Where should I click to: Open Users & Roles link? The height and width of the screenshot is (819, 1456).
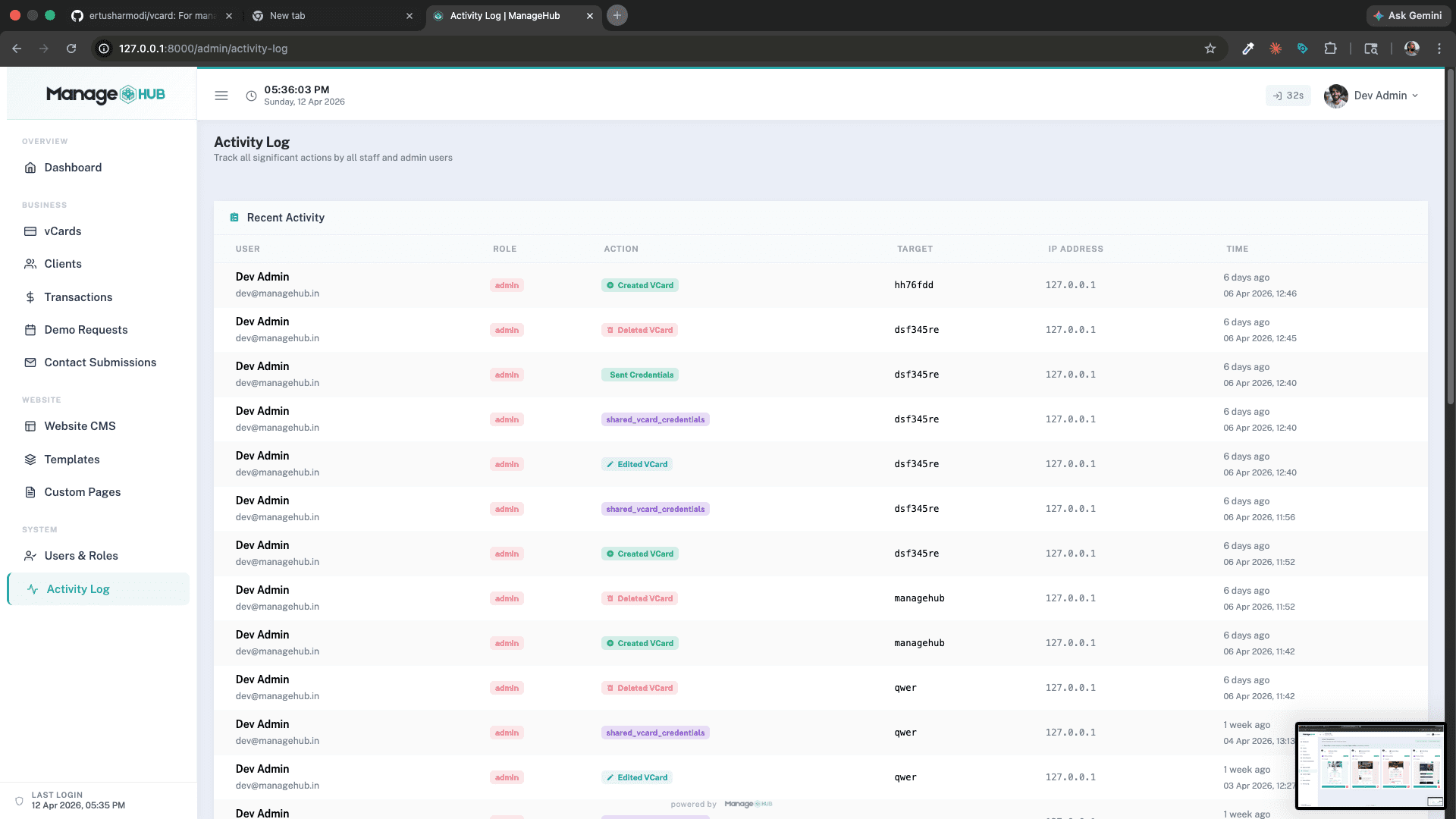pyautogui.click(x=81, y=556)
